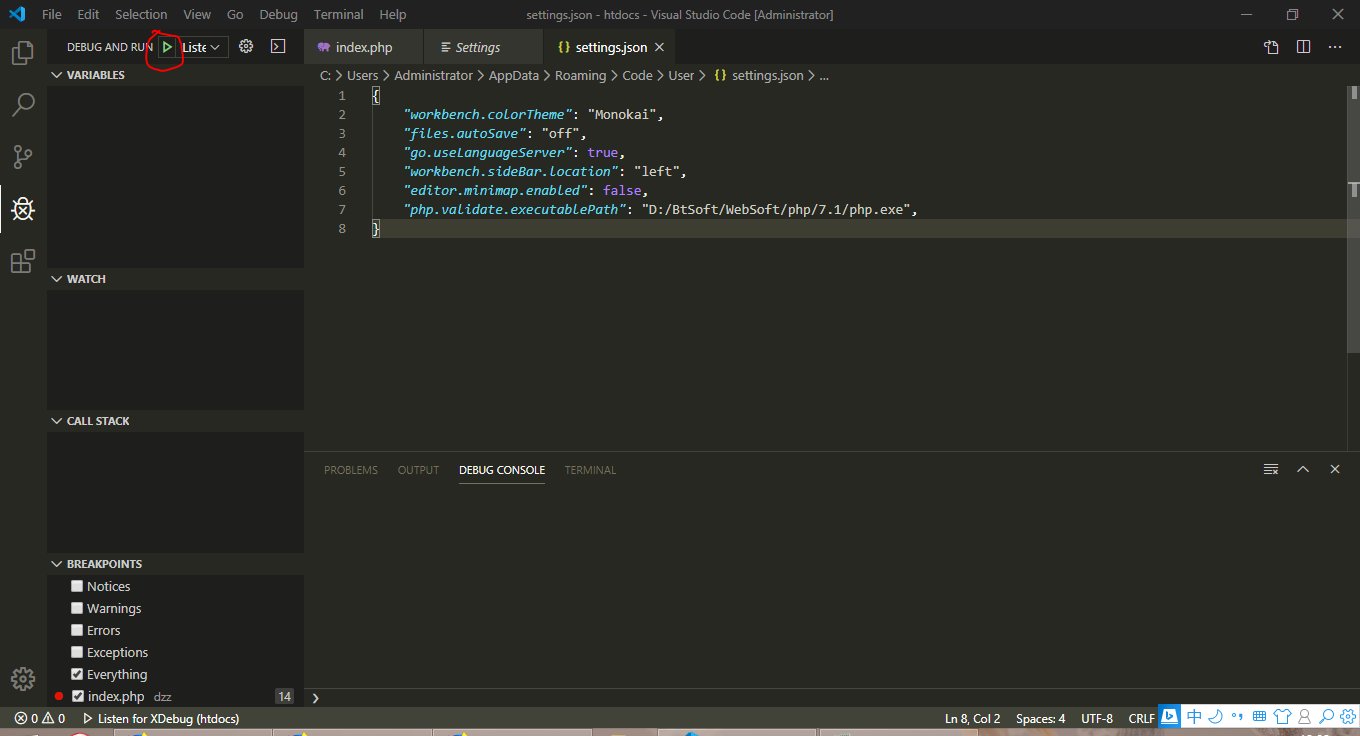Switch to the TERMINAL panel tab
The width and height of the screenshot is (1360, 736).
click(x=590, y=470)
